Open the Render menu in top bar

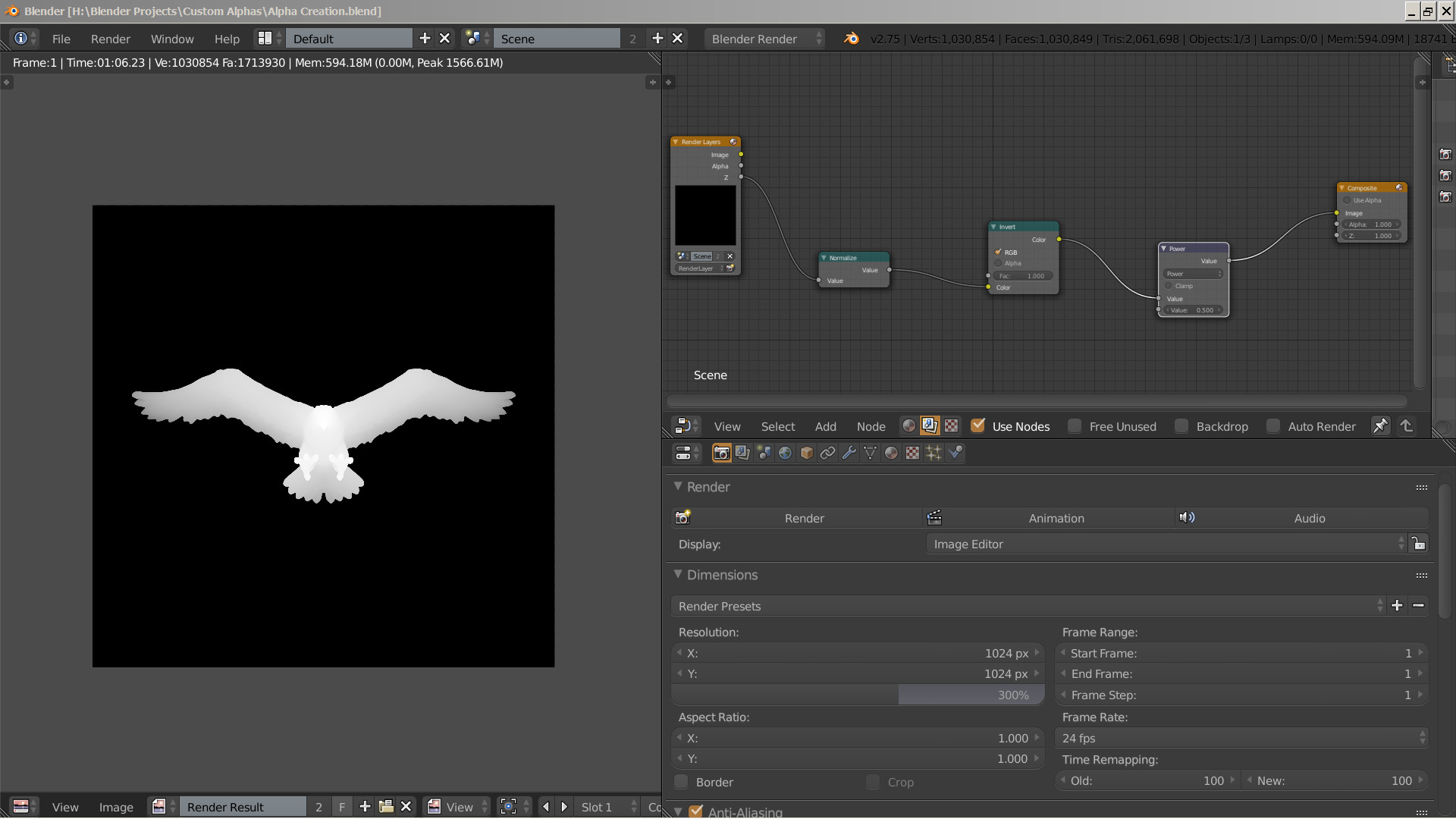pyautogui.click(x=111, y=39)
